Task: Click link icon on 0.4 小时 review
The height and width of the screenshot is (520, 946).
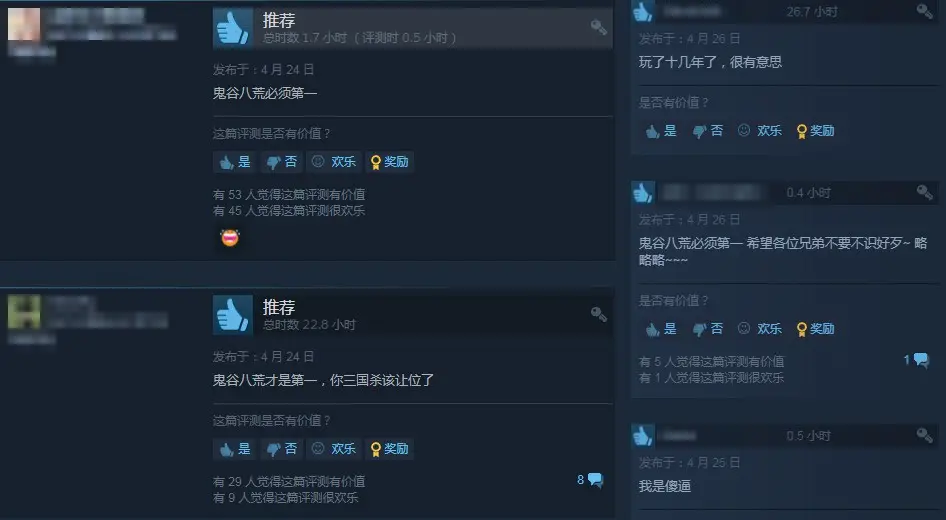Action: click(924, 192)
